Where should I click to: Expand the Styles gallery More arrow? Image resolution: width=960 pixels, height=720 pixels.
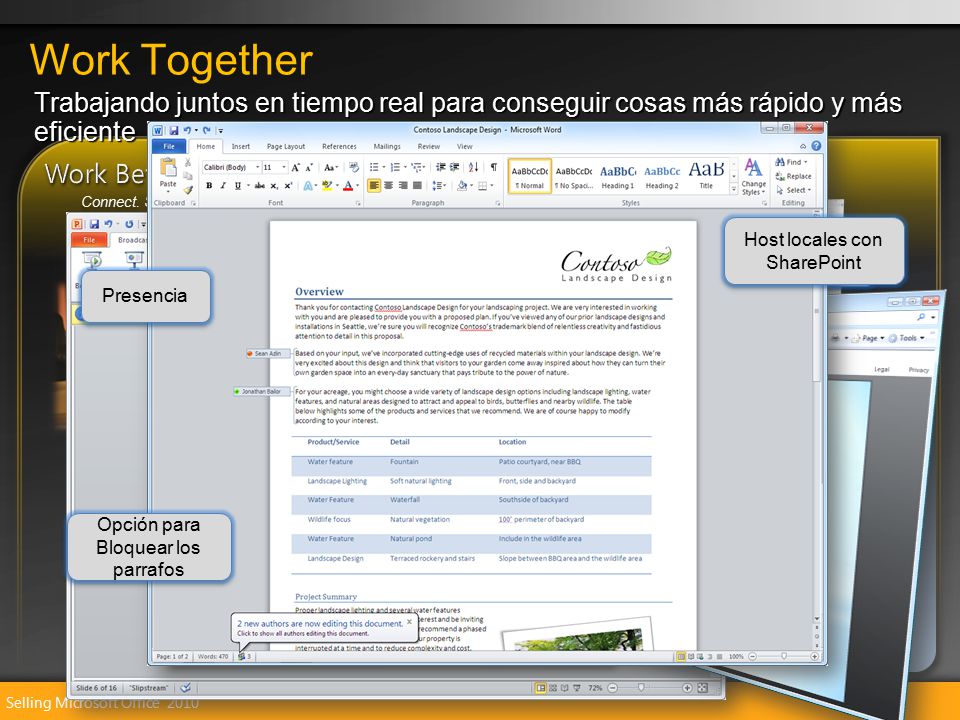pos(734,189)
